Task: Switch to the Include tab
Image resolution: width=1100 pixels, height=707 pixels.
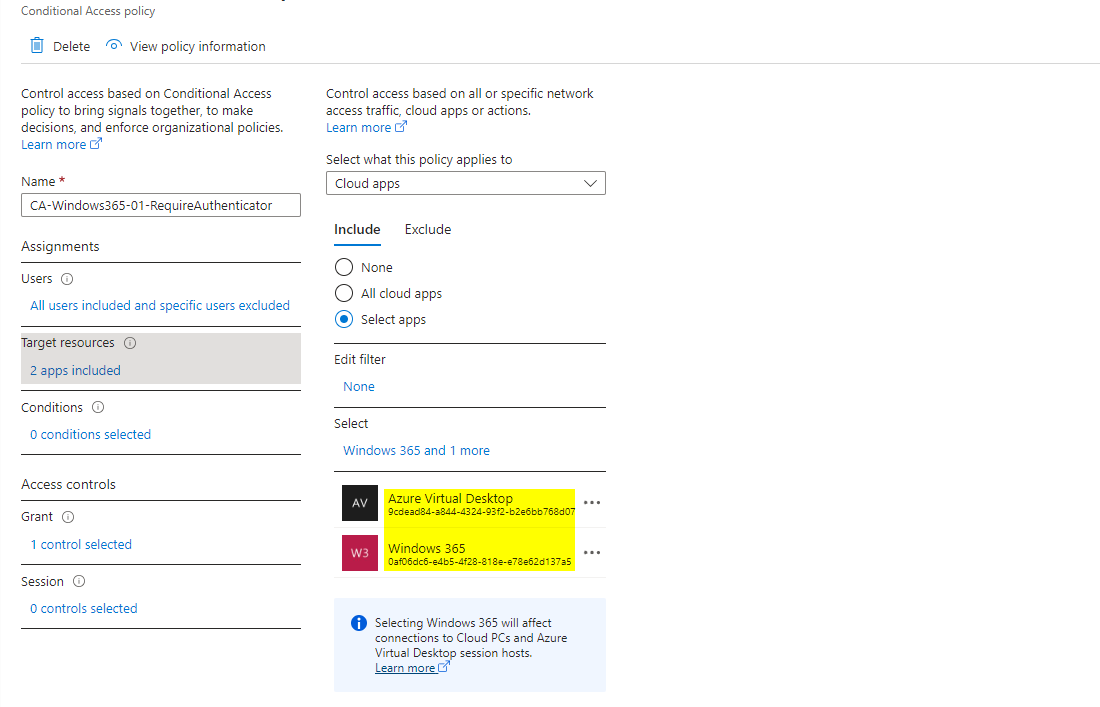Action: tap(357, 229)
